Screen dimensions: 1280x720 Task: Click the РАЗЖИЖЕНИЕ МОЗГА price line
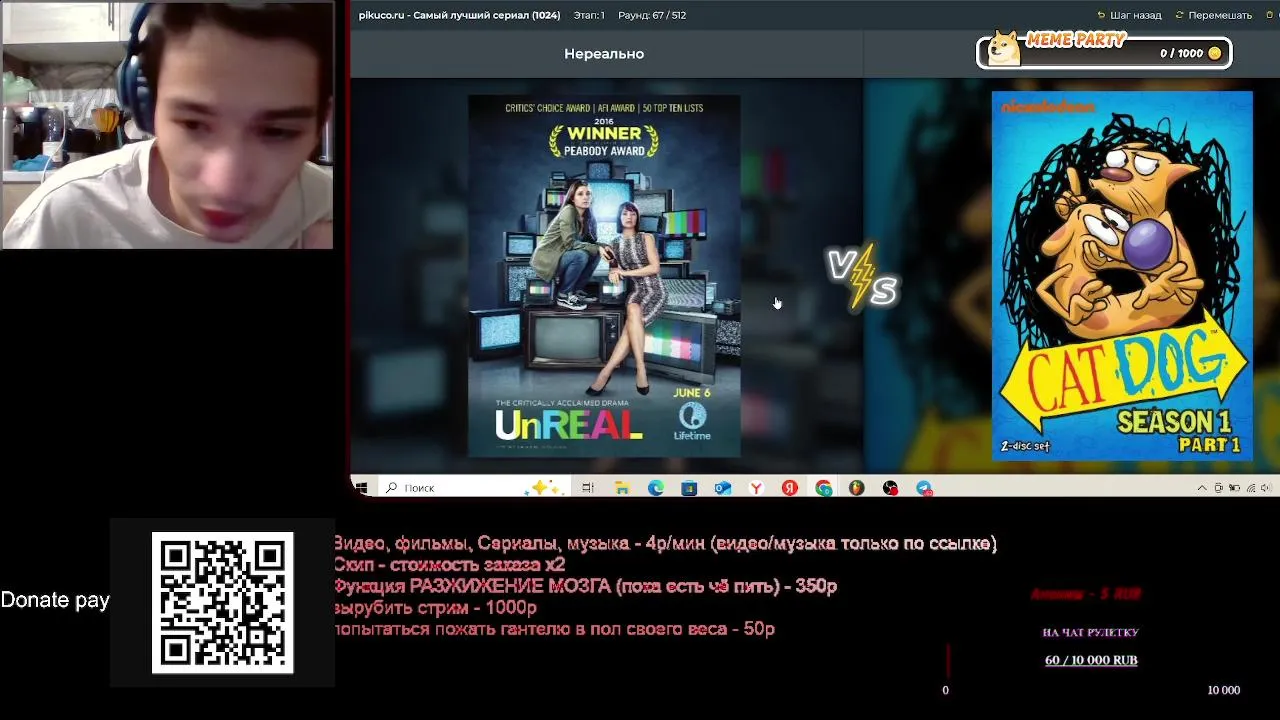(x=585, y=586)
